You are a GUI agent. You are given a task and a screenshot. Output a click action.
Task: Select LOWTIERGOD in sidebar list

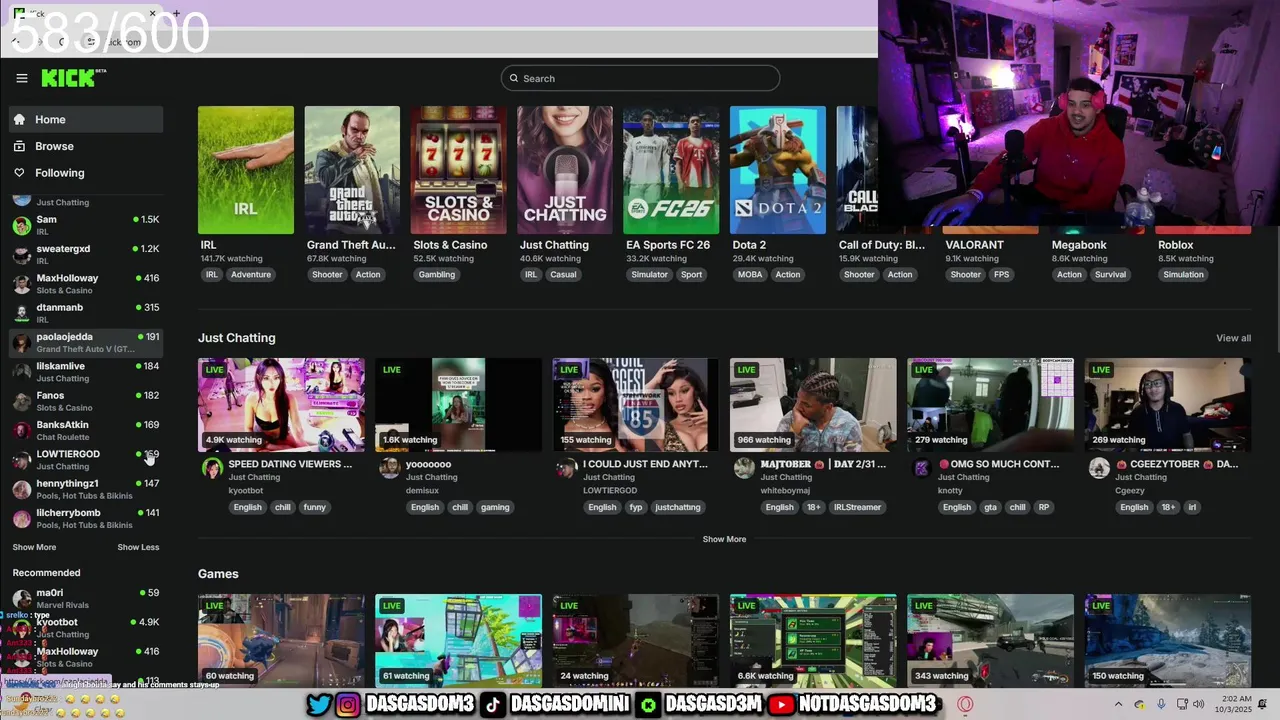coord(87,460)
